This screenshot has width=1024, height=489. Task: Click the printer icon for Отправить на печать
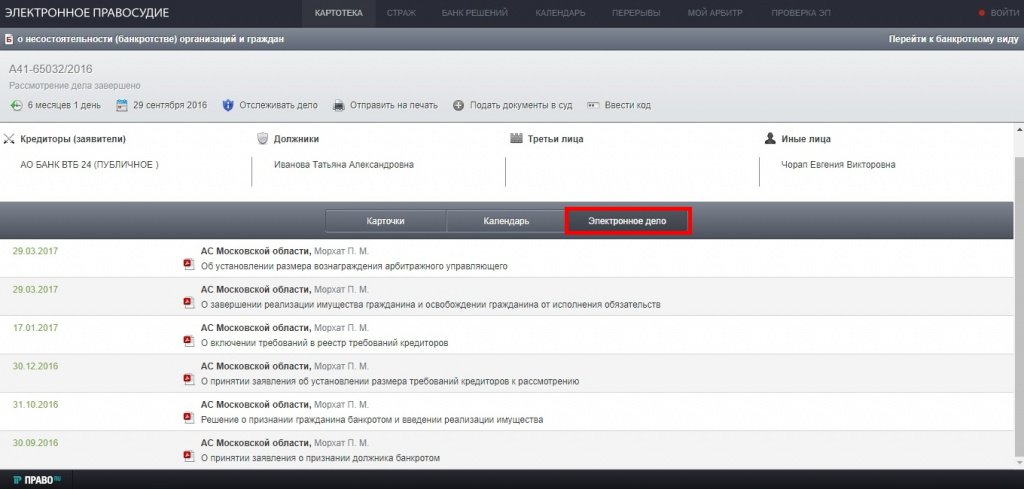pos(339,105)
